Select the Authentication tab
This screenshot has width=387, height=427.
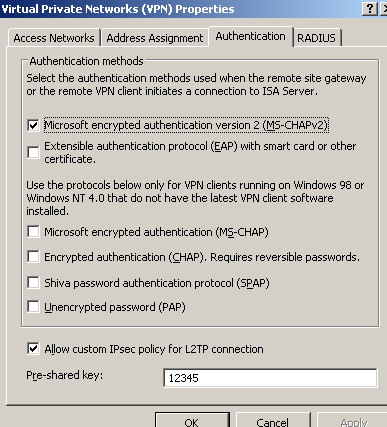(x=251, y=36)
